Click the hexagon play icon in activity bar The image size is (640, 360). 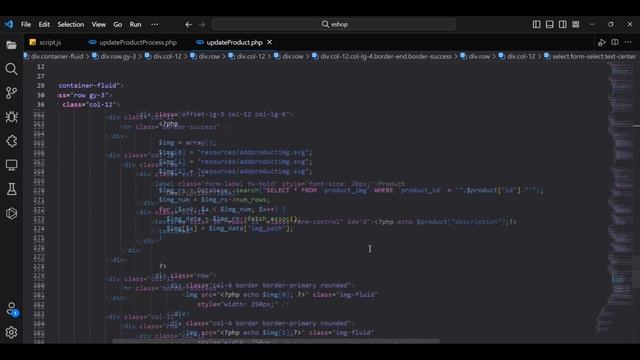(x=11, y=213)
